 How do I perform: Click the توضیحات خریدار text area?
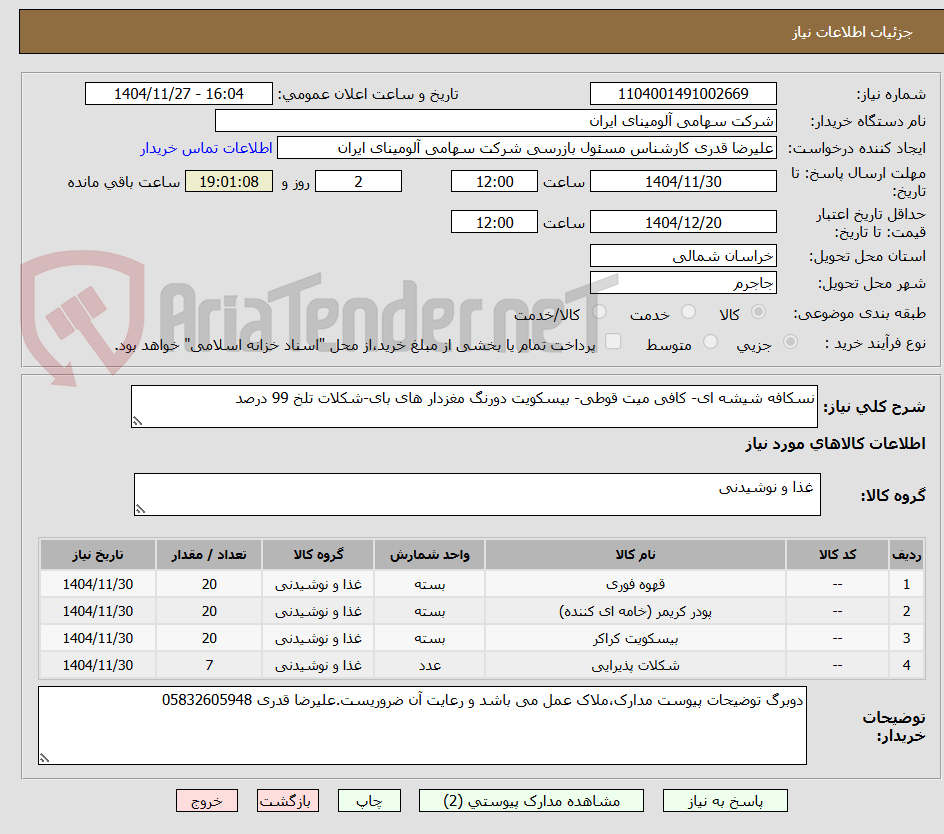coord(423,726)
